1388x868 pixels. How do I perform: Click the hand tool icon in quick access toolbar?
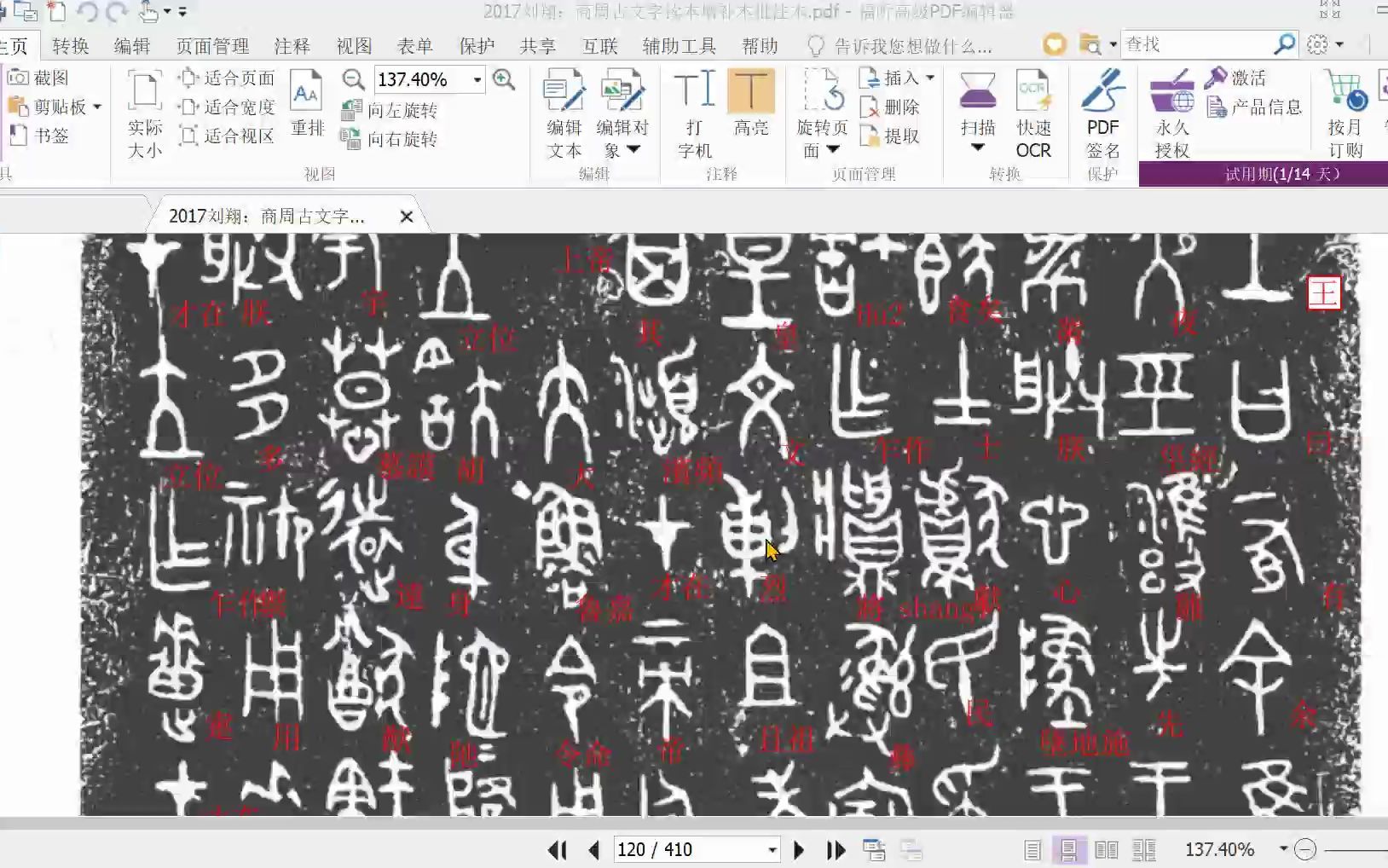coord(149,12)
